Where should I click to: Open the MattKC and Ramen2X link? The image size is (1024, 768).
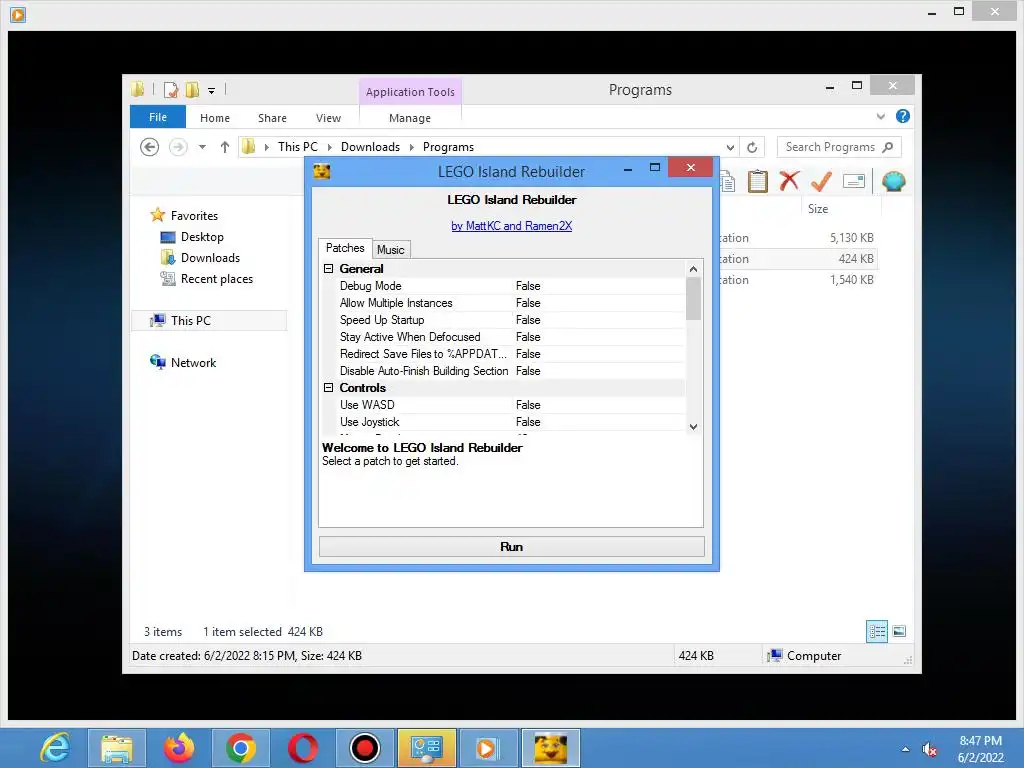pyautogui.click(x=511, y=226)
